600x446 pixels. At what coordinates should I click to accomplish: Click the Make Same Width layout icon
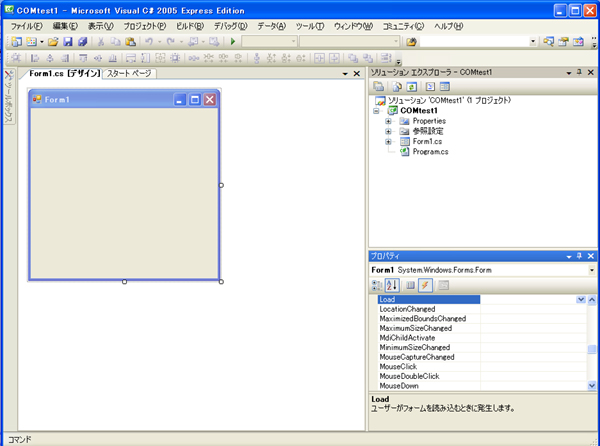click(131, 58)
